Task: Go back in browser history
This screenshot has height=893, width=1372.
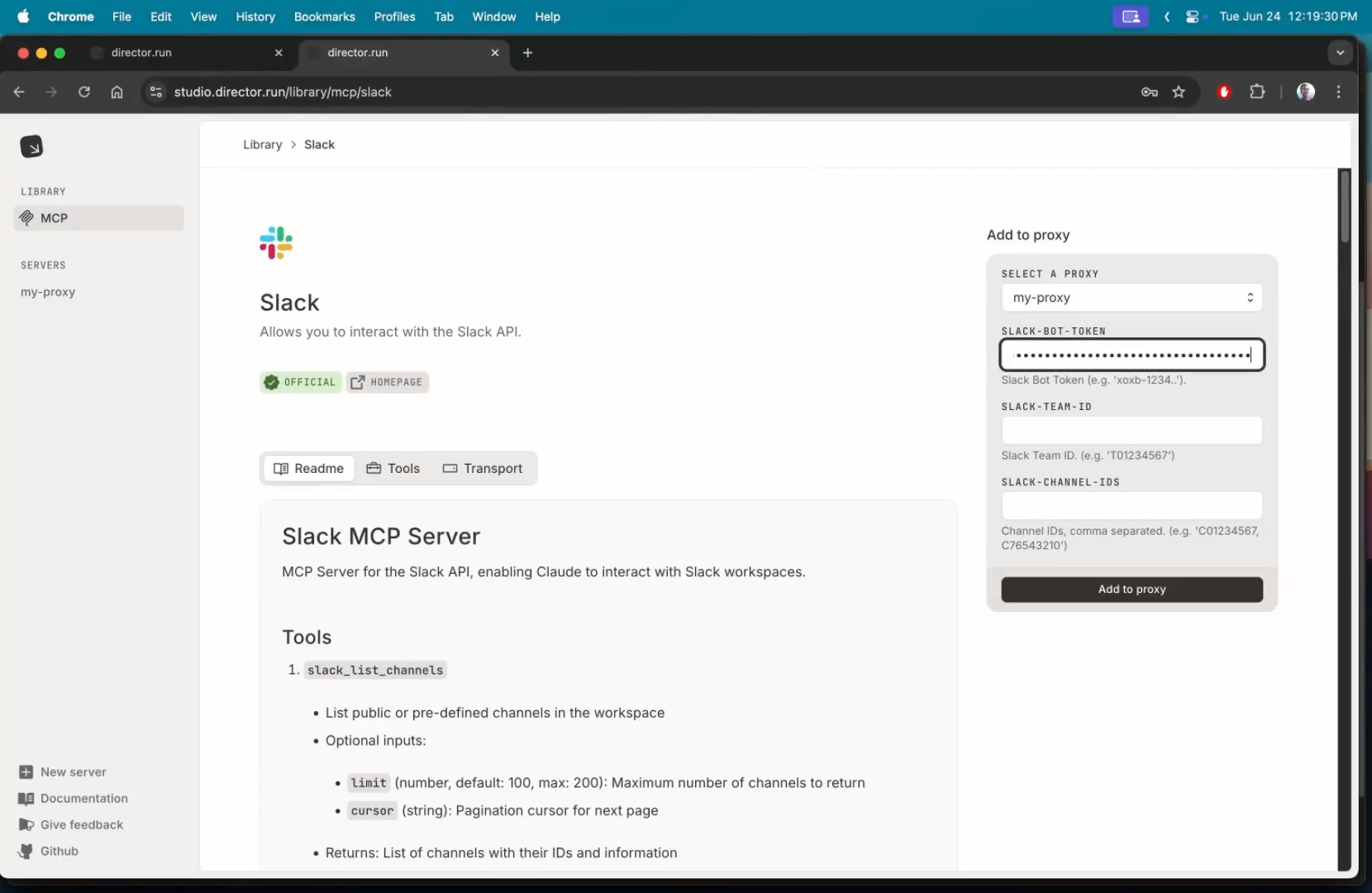Action: point(19,92)
